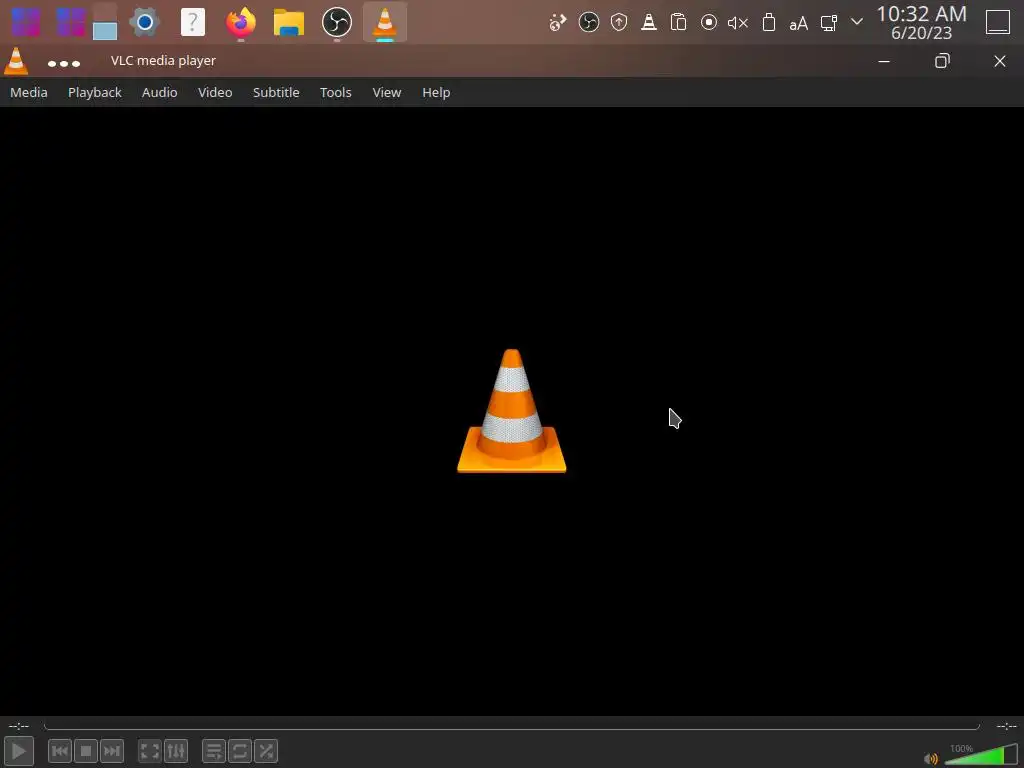The width and height of the screenshot is (1024, 768).
Task: Open the second purple grid launcher icon
Action: coord(71,22)
